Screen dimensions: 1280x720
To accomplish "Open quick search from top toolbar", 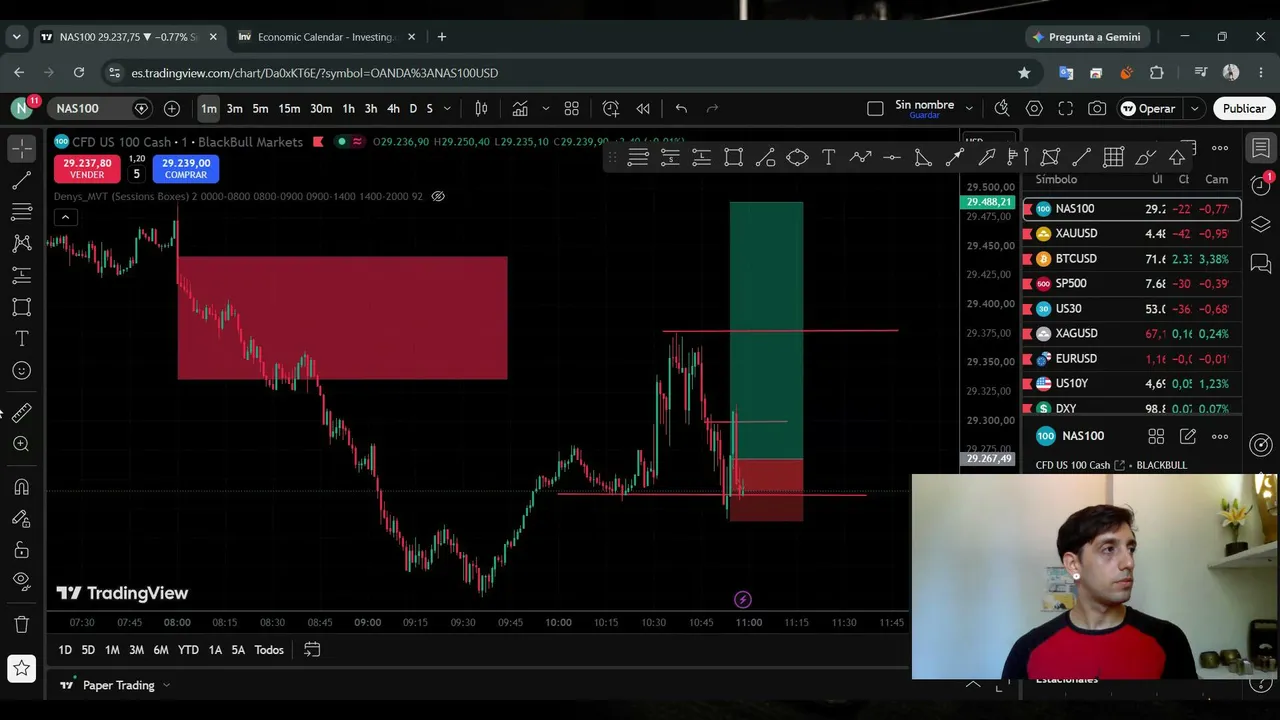I will tap(1002, 108).
